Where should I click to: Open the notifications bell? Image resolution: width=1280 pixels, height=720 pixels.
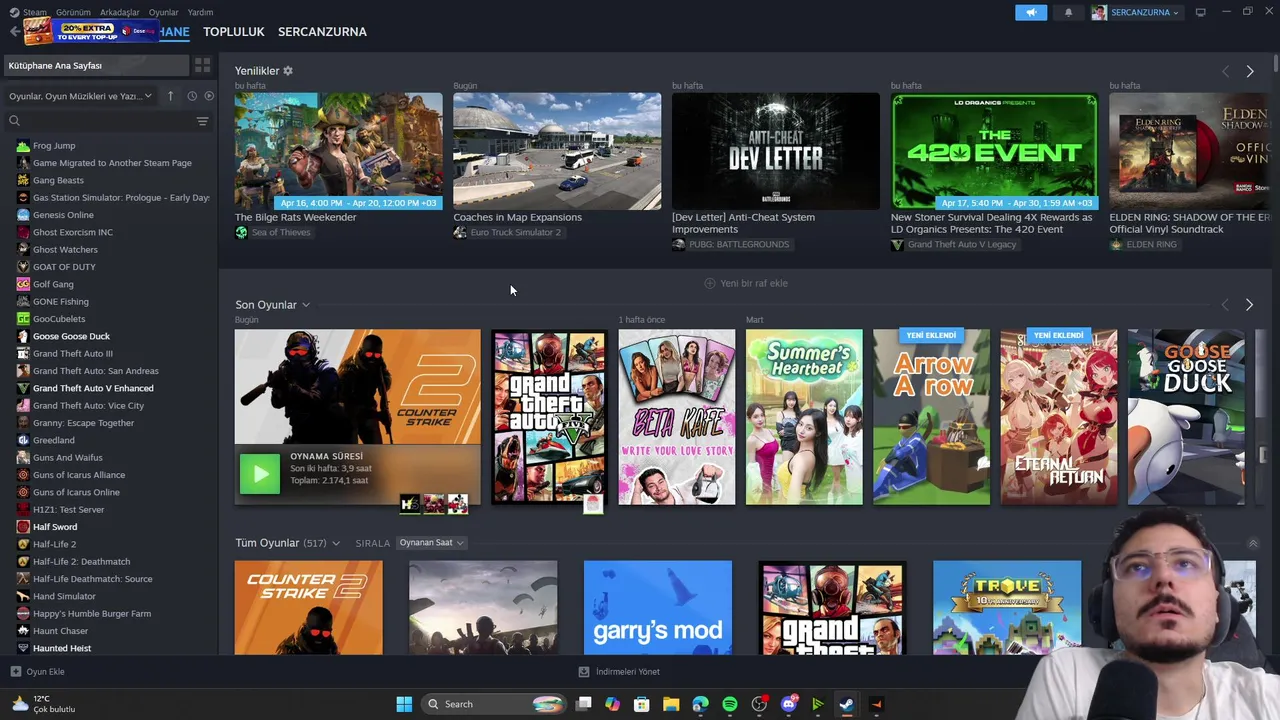point(1068,12)
